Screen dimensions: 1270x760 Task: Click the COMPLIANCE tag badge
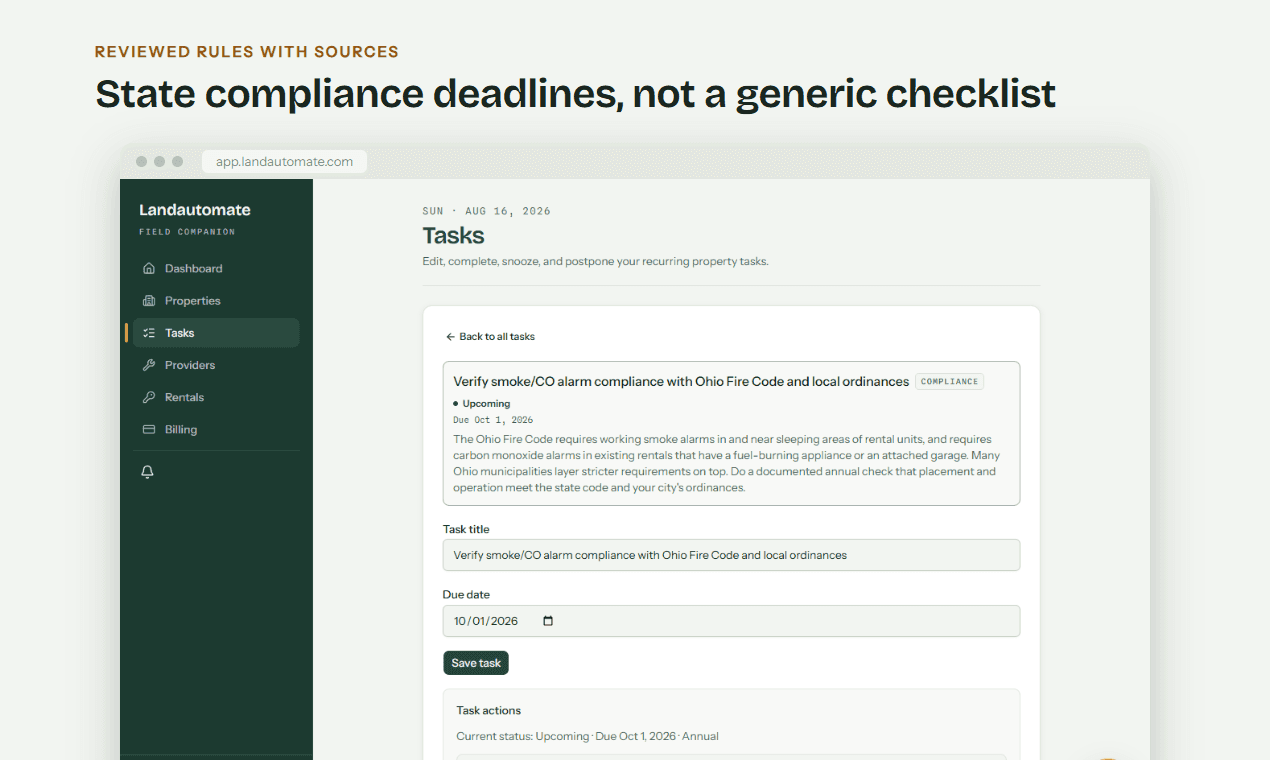click(949, 382)
